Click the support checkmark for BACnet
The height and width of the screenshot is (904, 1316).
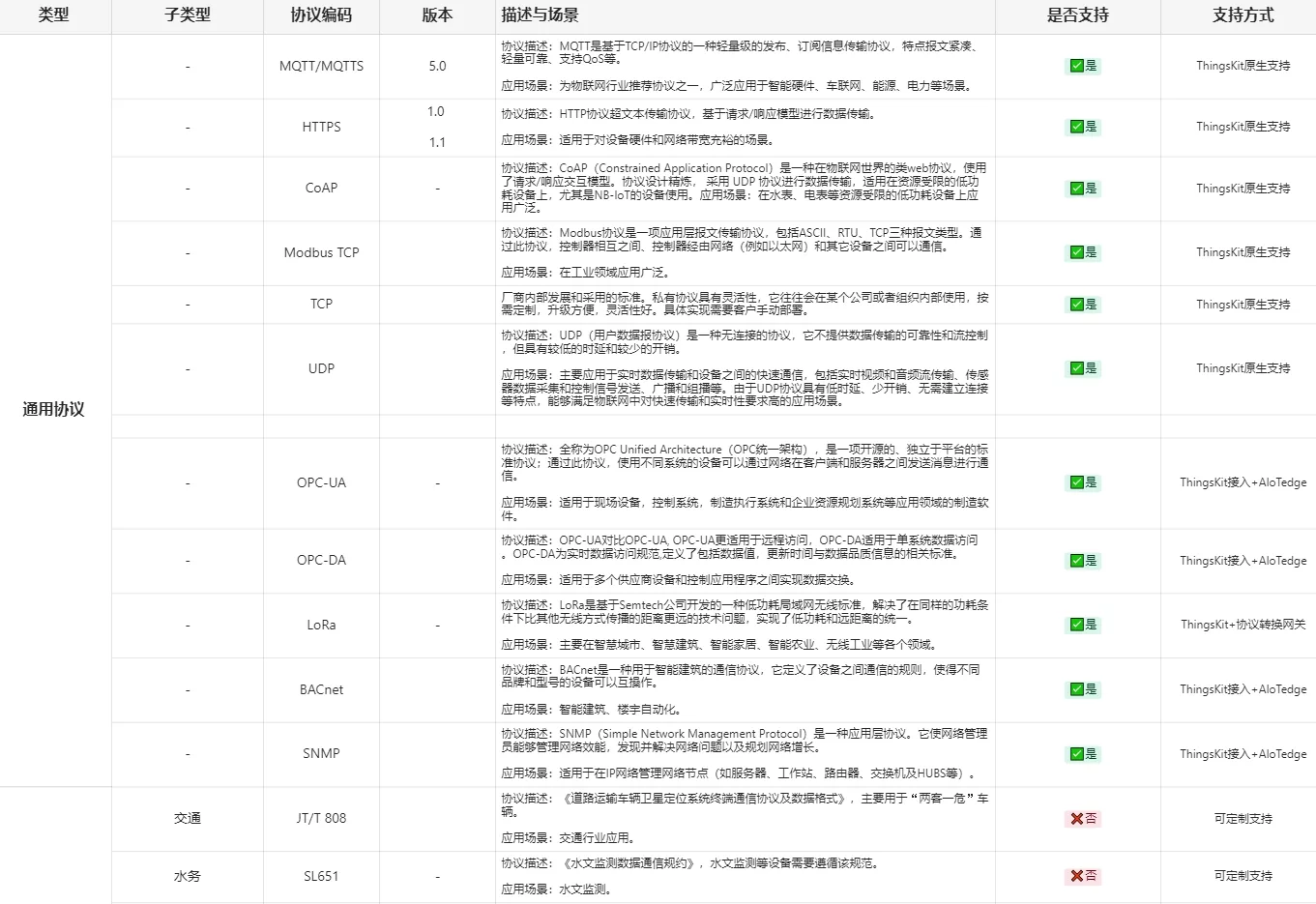pos(1076,689)
